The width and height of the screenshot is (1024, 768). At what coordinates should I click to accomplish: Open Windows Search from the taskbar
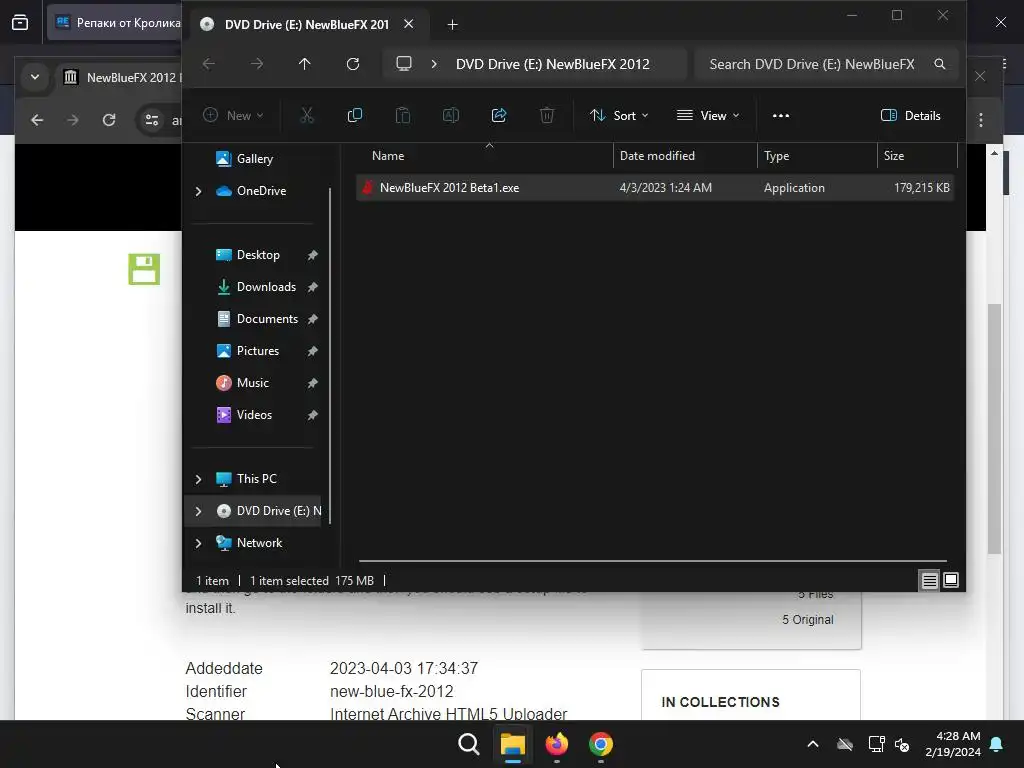click(469, 744)
